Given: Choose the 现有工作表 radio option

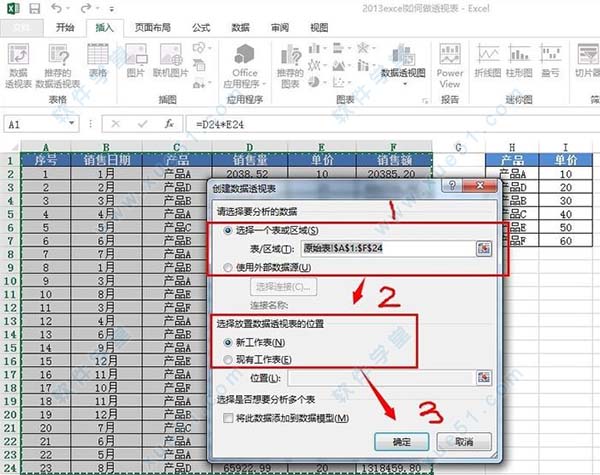Looking at the screenshot, I should click(225, 359).
